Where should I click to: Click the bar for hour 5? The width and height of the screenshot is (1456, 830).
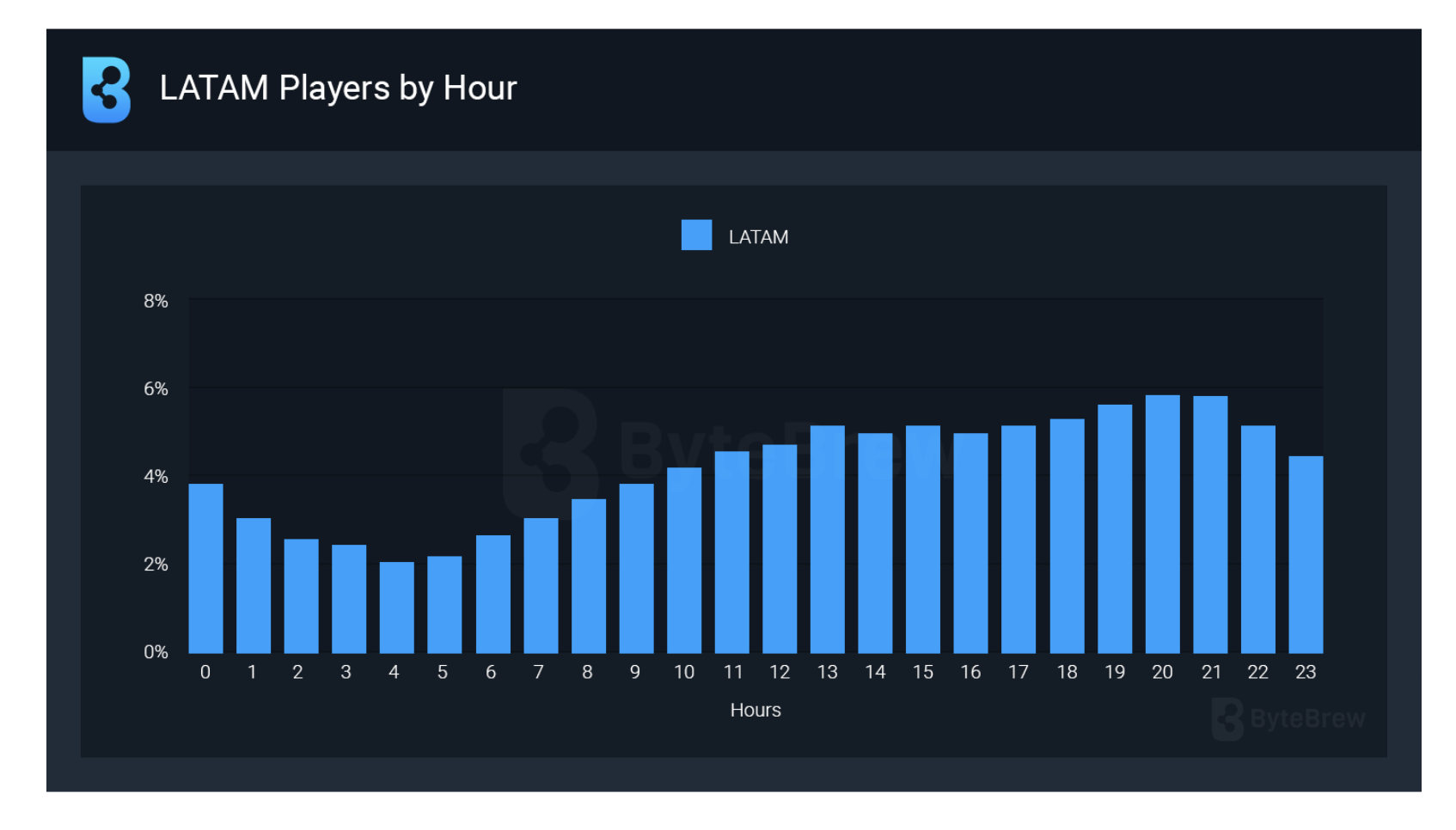click(x=444, y=605)
